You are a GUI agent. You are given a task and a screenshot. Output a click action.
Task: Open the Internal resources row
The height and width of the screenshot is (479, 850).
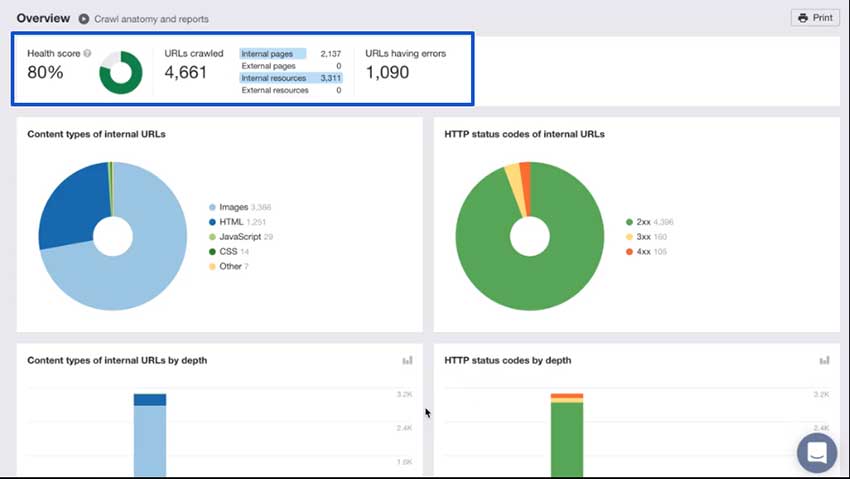click(x=291, y=78)
